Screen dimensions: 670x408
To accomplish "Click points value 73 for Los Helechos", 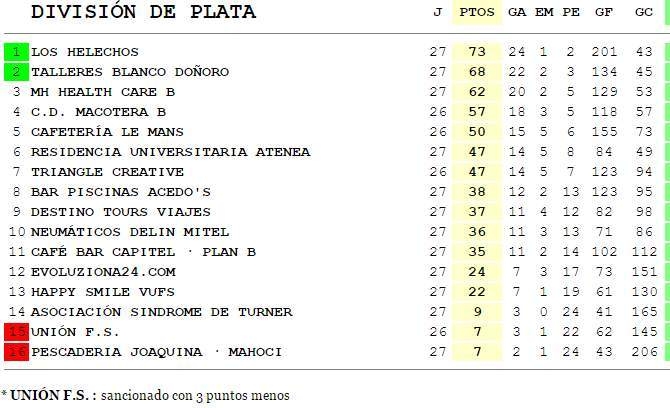I will [x=476, y=52].
